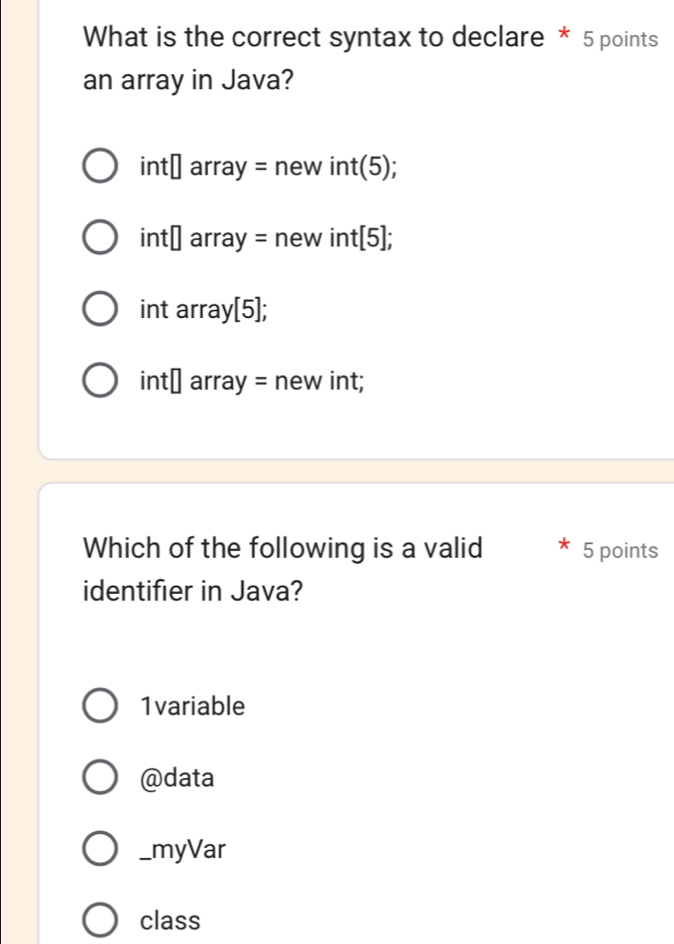
Task: Select the radio circle beside '1variable'
Action: 100,706
